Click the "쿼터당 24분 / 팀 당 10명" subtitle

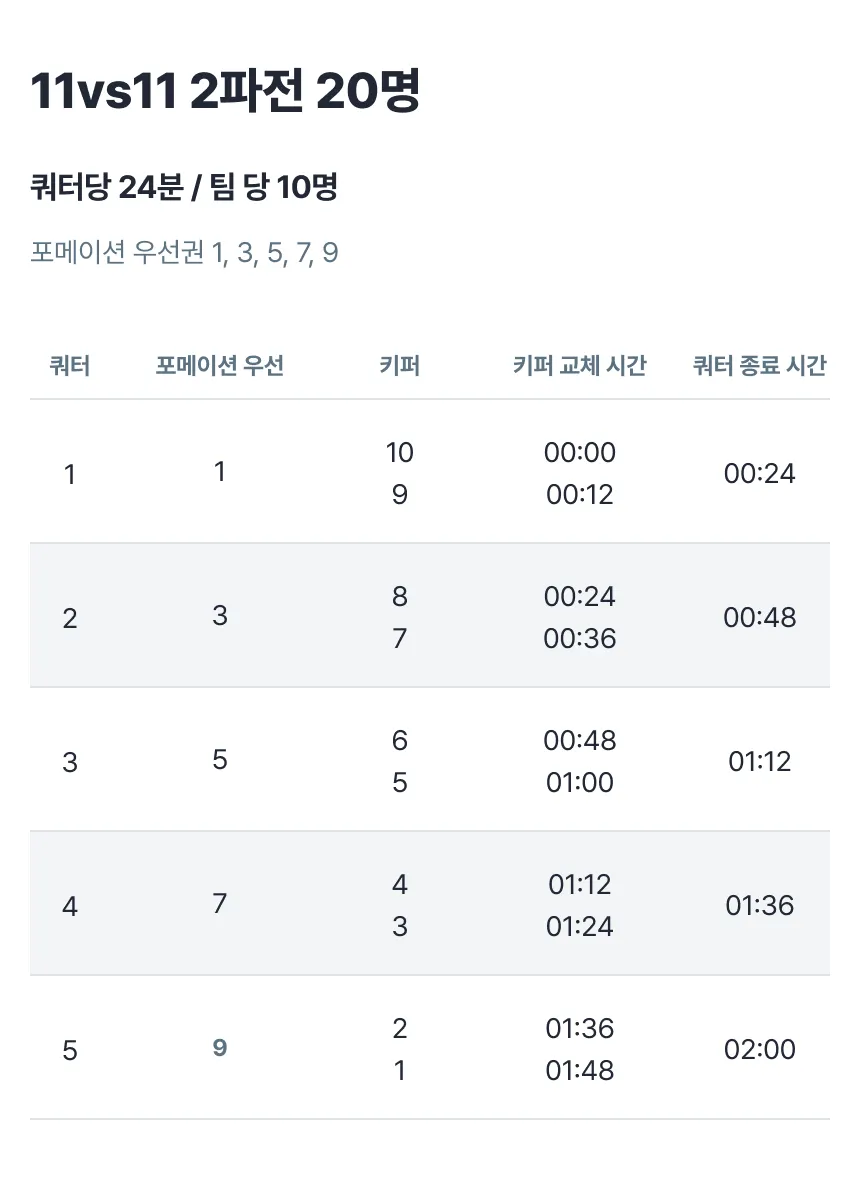tap(184, 187)
